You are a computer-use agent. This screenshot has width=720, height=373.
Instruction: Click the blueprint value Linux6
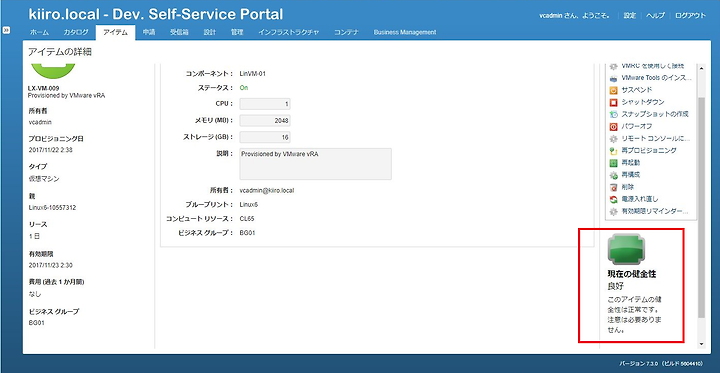pyautogui.click(x=249, y=205)
